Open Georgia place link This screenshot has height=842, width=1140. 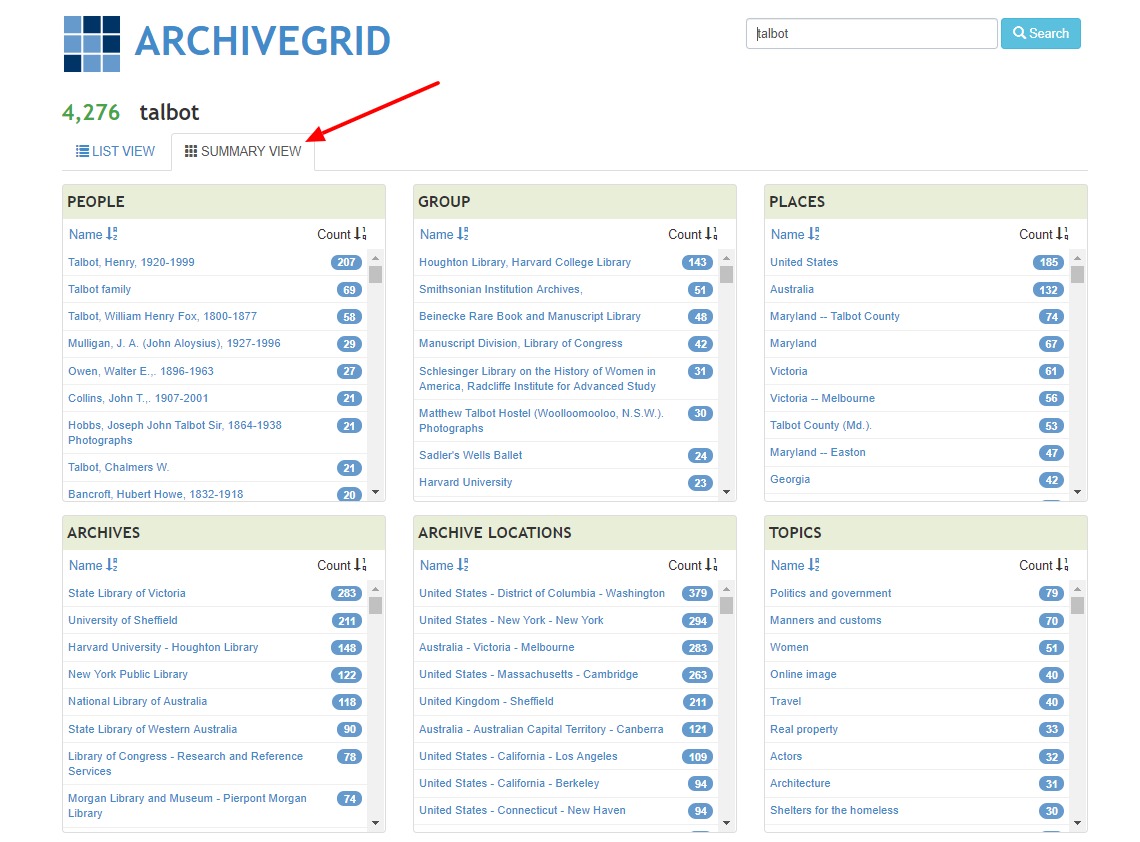pos(790,479)
